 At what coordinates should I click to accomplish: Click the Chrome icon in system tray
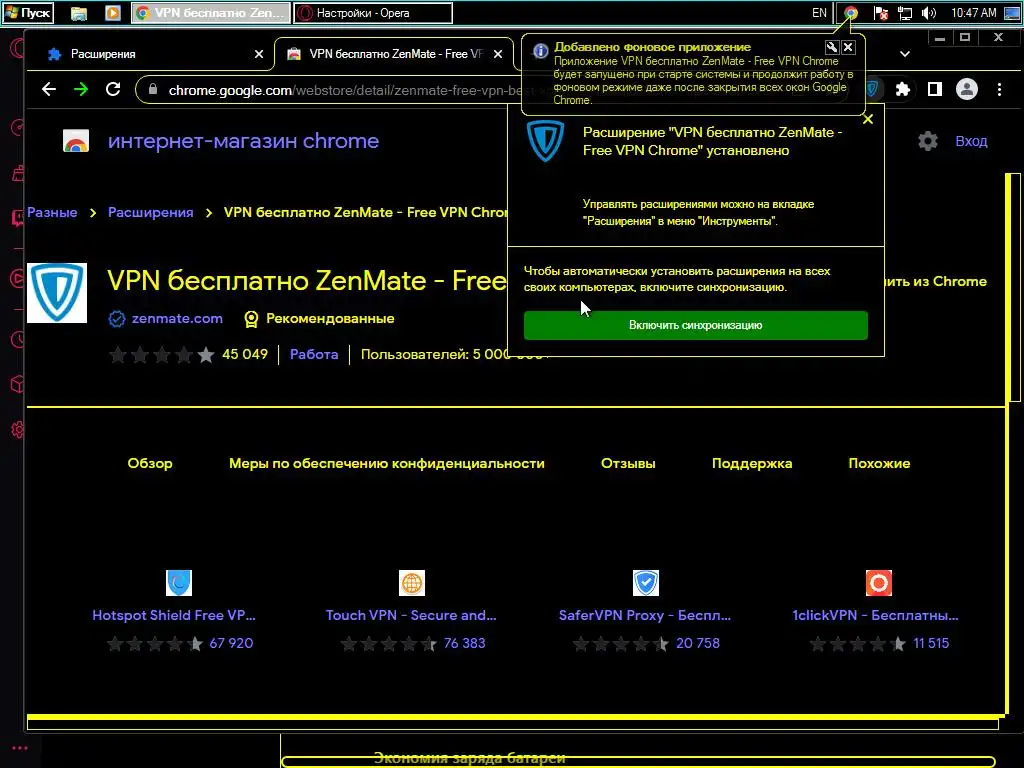coord(850,13)
